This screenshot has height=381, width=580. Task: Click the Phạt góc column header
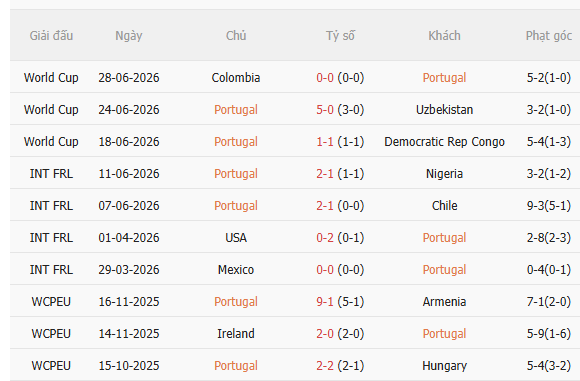pyautogui.click(x=549, y=36)
